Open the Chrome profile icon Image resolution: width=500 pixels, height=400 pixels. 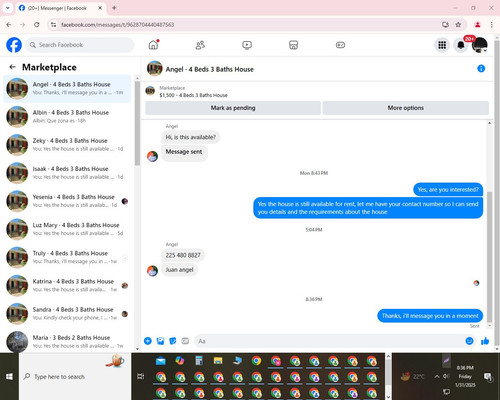pyautogui.click(x=477, y=25)
